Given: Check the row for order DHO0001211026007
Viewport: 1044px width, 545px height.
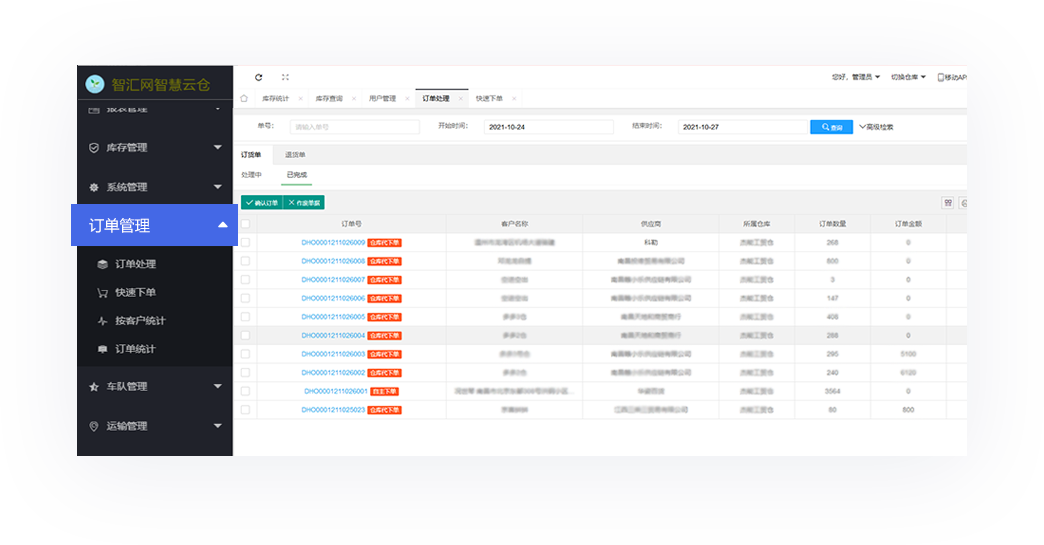Looking at the screenshot, I should pos(246,280).
